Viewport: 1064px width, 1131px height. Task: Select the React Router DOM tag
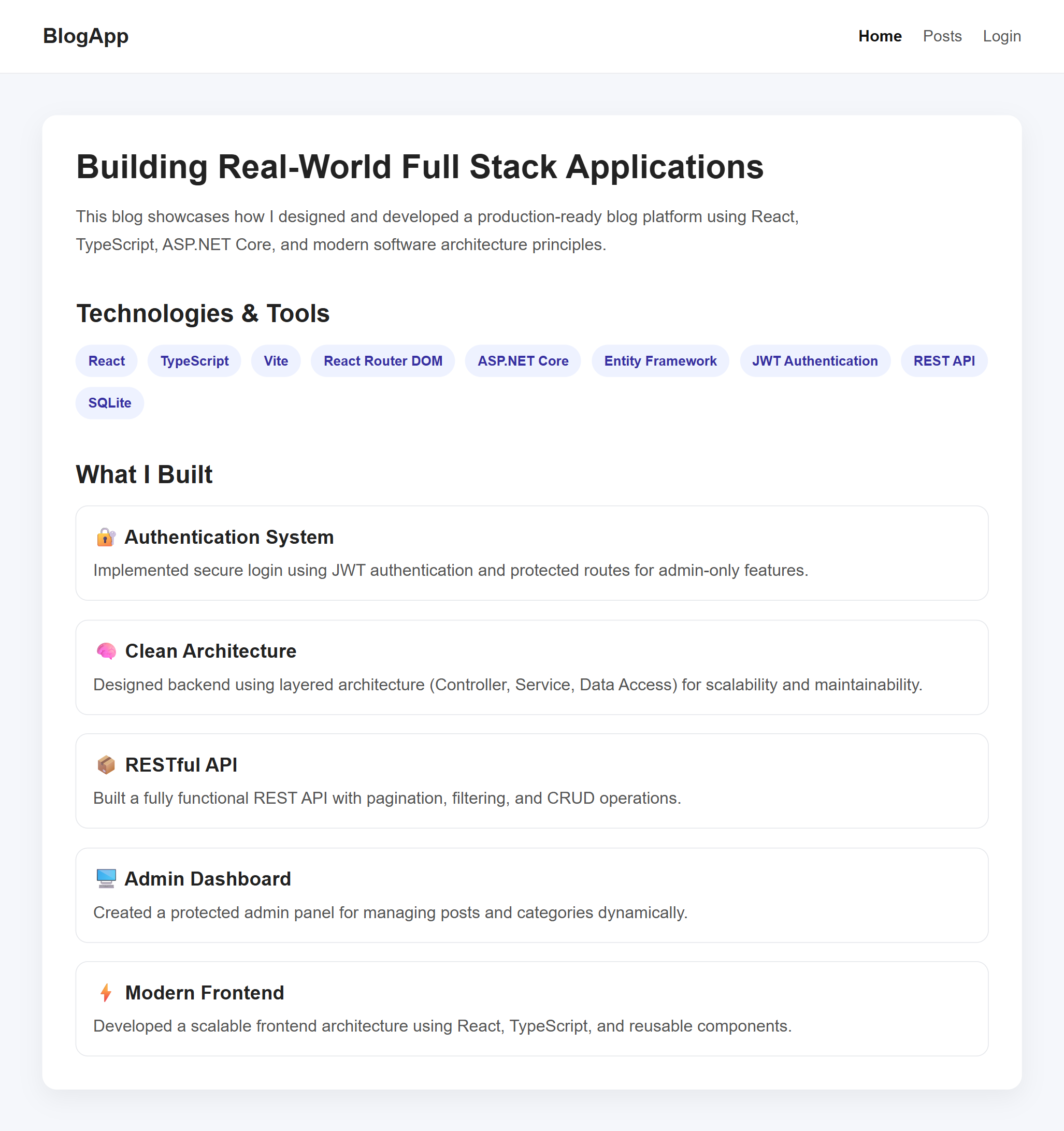383,361
